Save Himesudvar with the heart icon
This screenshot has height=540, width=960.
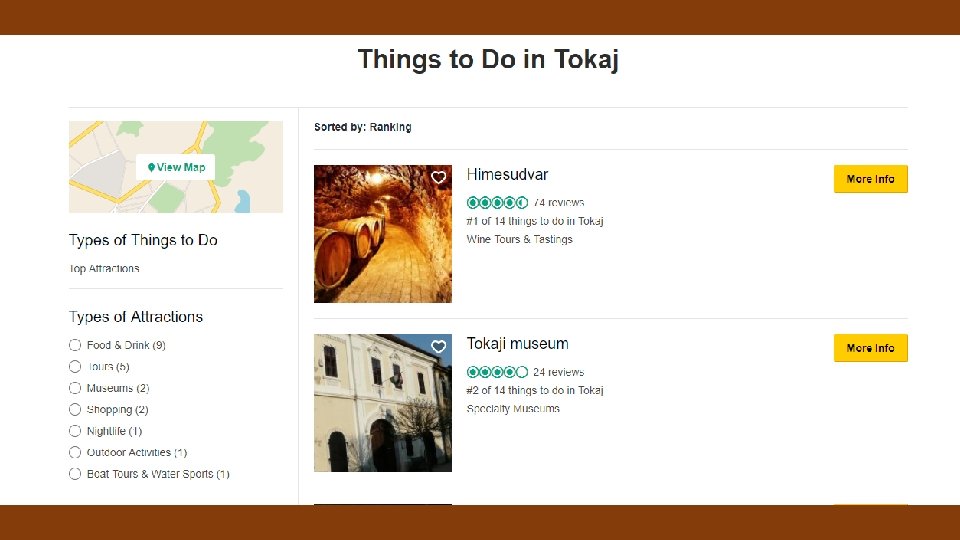(x=438, y=178)
